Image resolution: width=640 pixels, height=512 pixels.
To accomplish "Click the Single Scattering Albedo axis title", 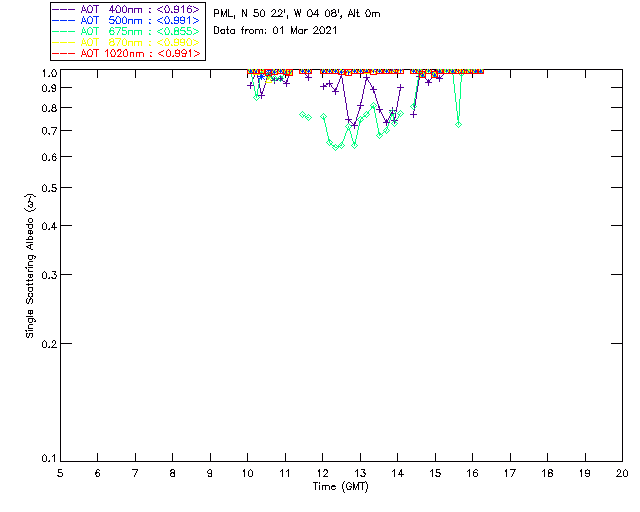I will (x=30, y=265).
